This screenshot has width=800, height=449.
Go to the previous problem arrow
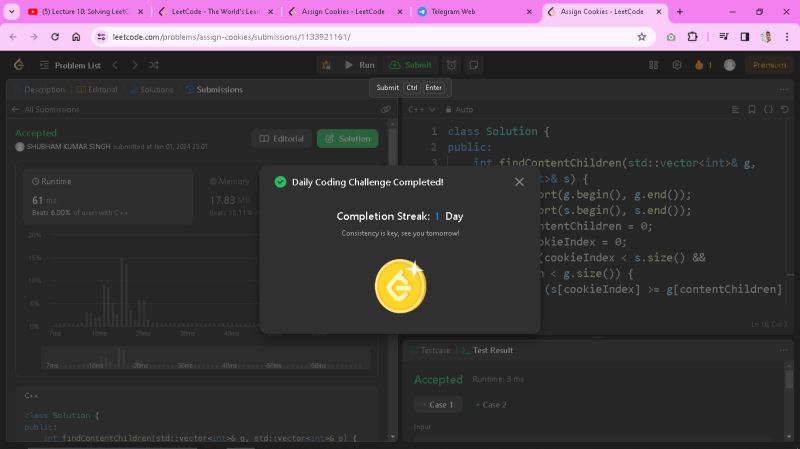point(115,65)
